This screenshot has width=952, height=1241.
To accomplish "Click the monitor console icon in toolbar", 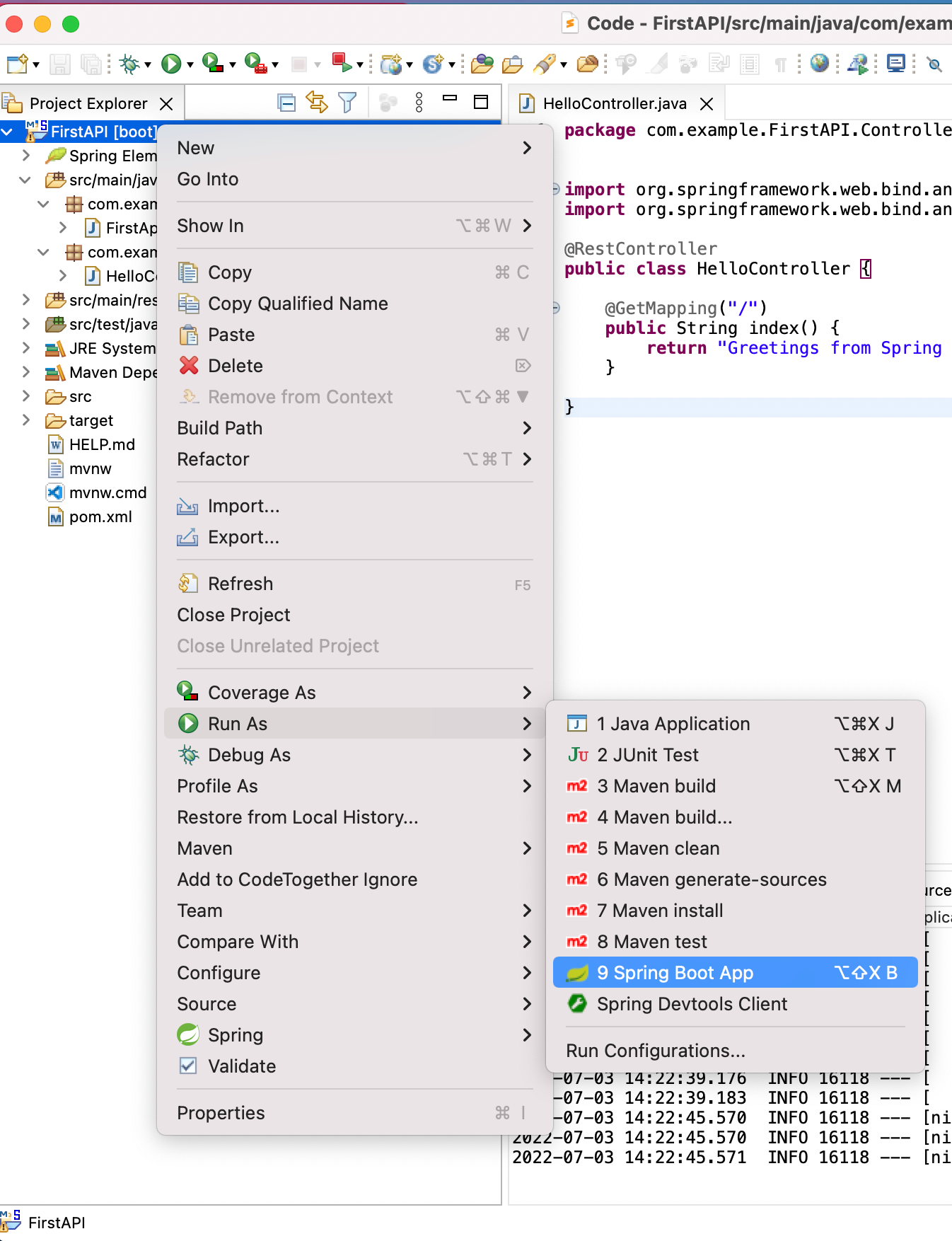I will tap(896, 64).
